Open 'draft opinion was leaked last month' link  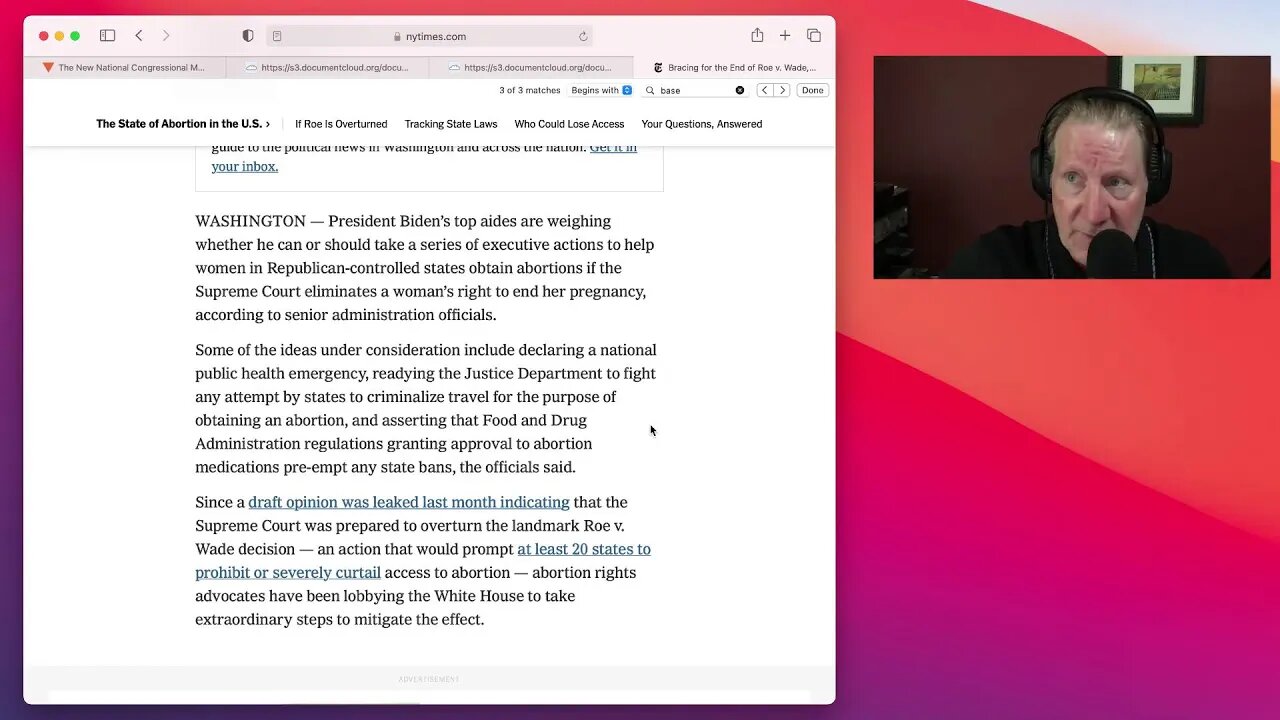tap(409, 502)
